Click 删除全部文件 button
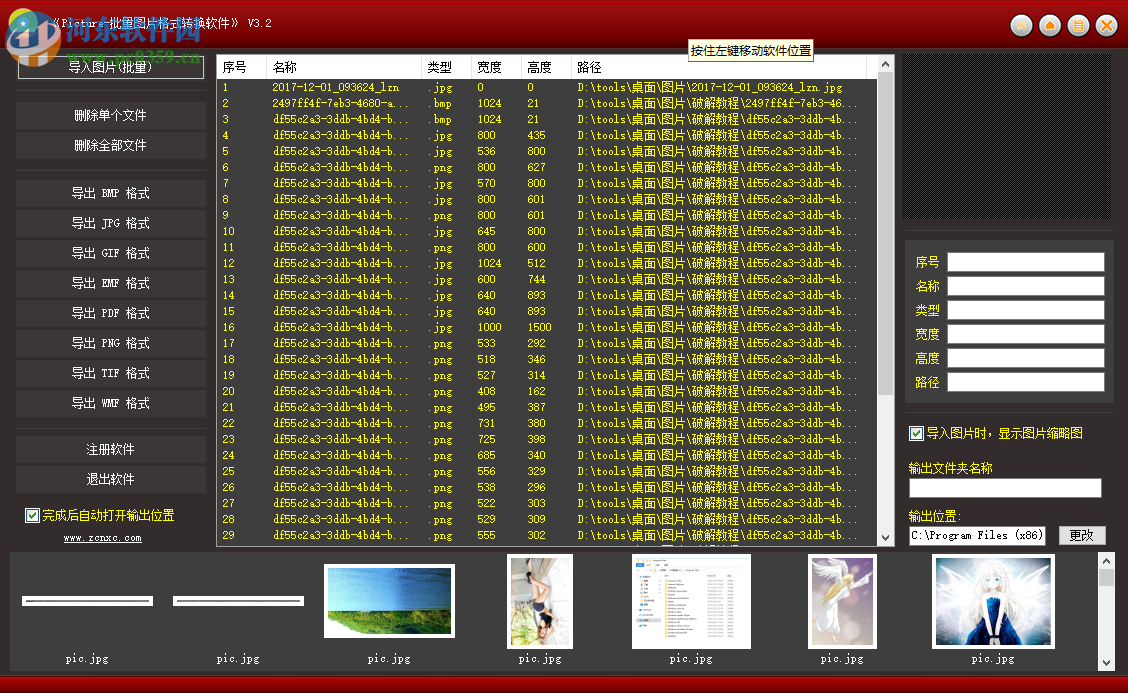Image resolution: width=1128 pixels, height=693 pixels. pos(110,146)
